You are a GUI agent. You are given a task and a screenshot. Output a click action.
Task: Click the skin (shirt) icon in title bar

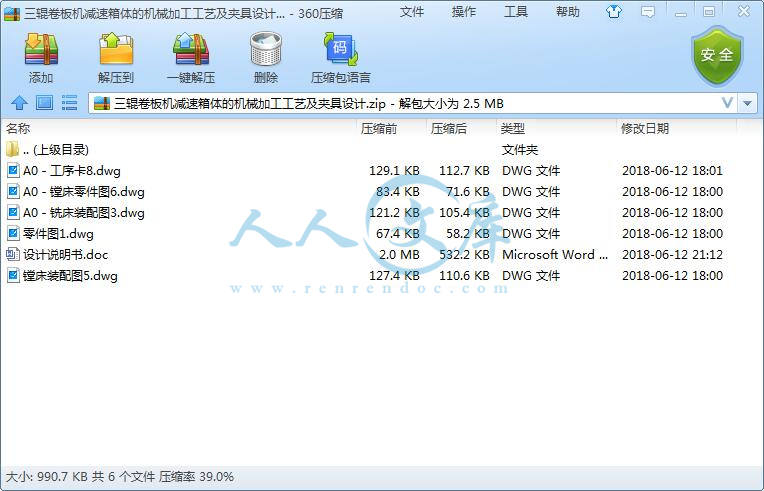coord(613,12)
